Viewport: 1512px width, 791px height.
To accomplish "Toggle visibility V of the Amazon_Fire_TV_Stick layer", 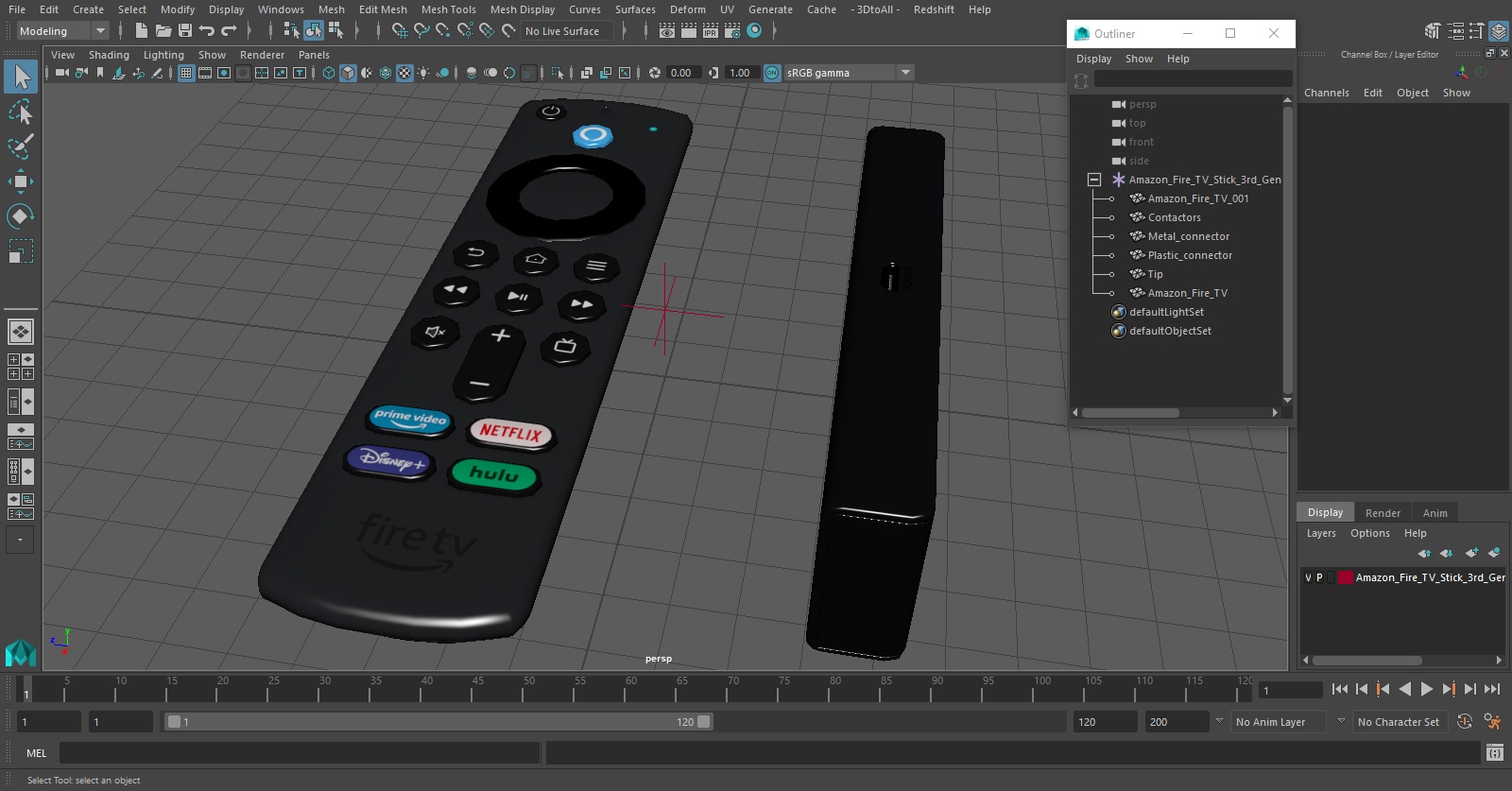I will click(x=1308, y=577).
